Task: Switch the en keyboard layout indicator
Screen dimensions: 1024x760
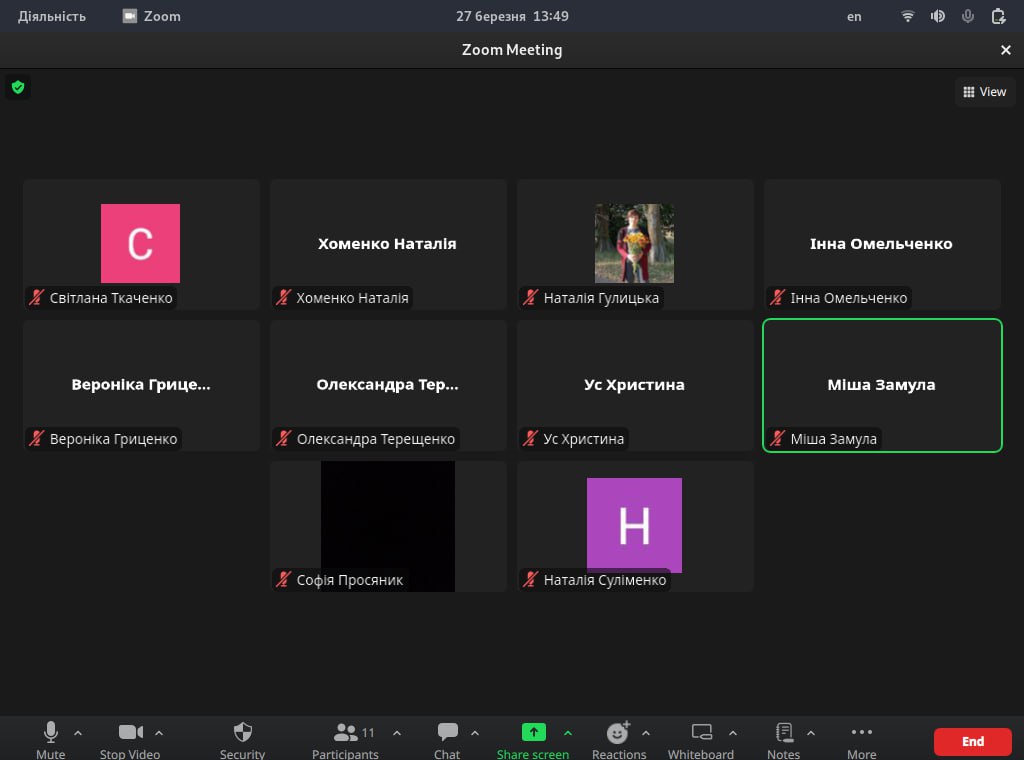Action: tap(854, 17)
